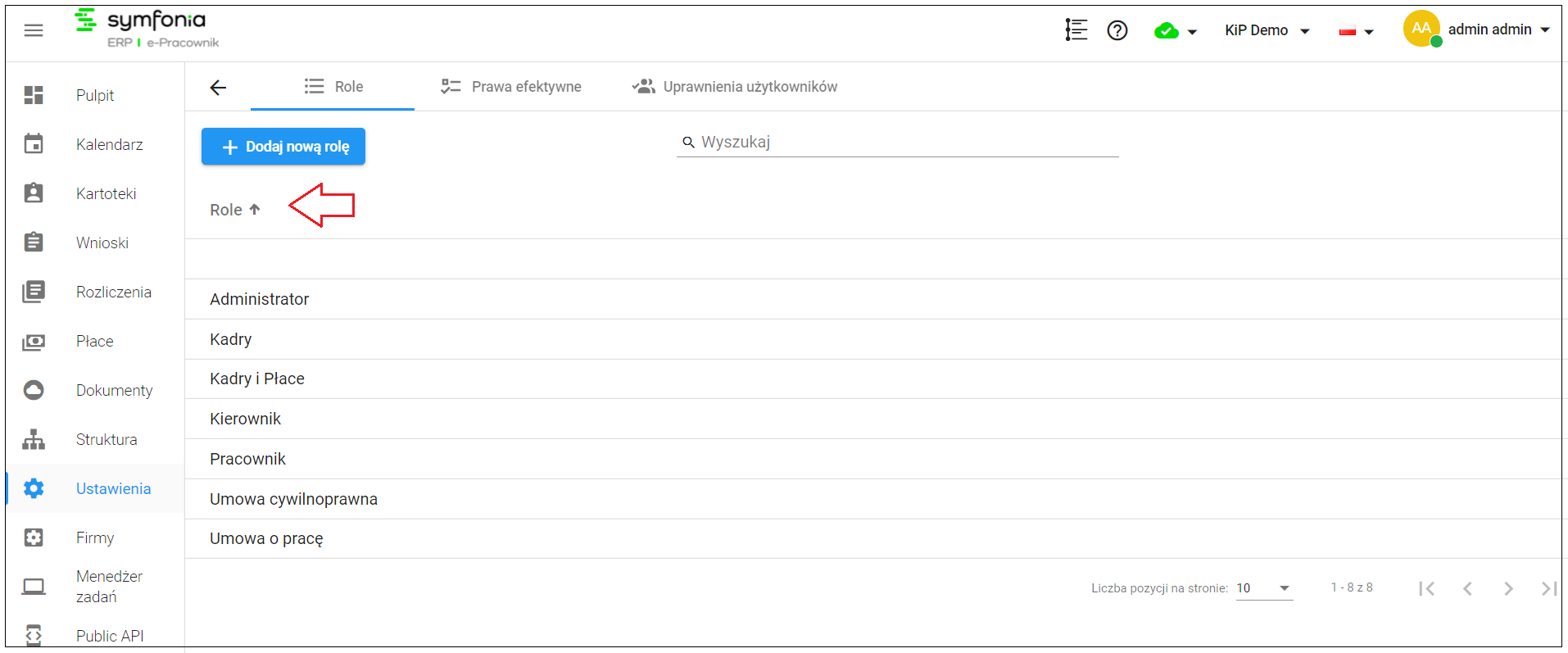The height and width of the screenshot is (653, 1568).
Task: Click the Pulpit dashboard icon
Action: point(34,95)
